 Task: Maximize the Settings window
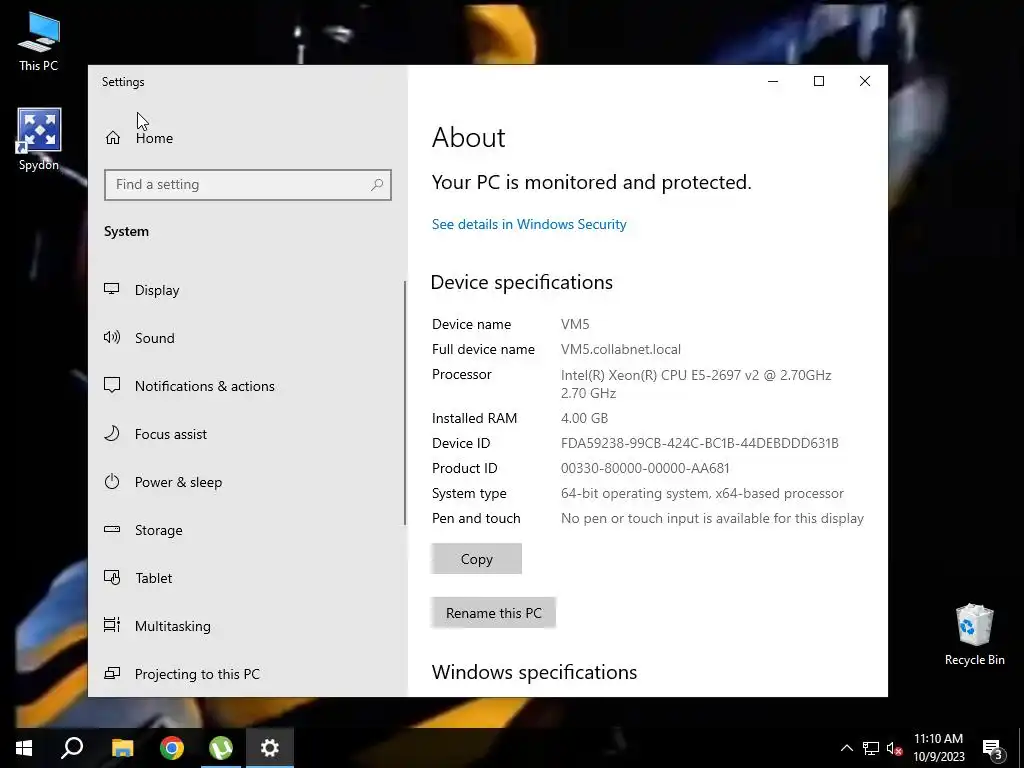coord(819,81)
